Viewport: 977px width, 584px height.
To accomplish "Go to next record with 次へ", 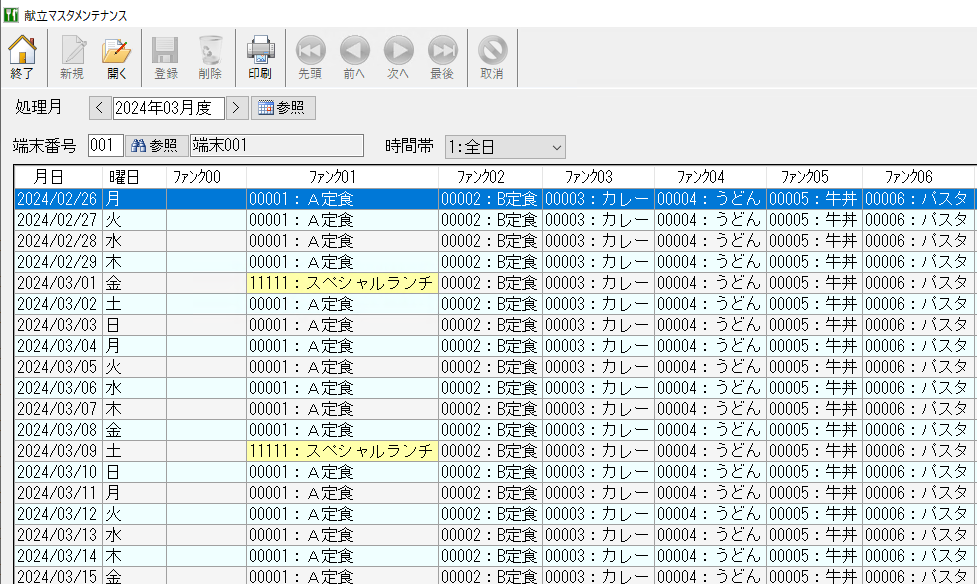I will click(x=398, y=57).
